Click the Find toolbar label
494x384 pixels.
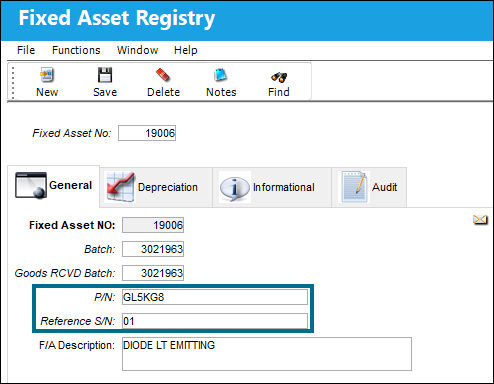pos(279,92)
